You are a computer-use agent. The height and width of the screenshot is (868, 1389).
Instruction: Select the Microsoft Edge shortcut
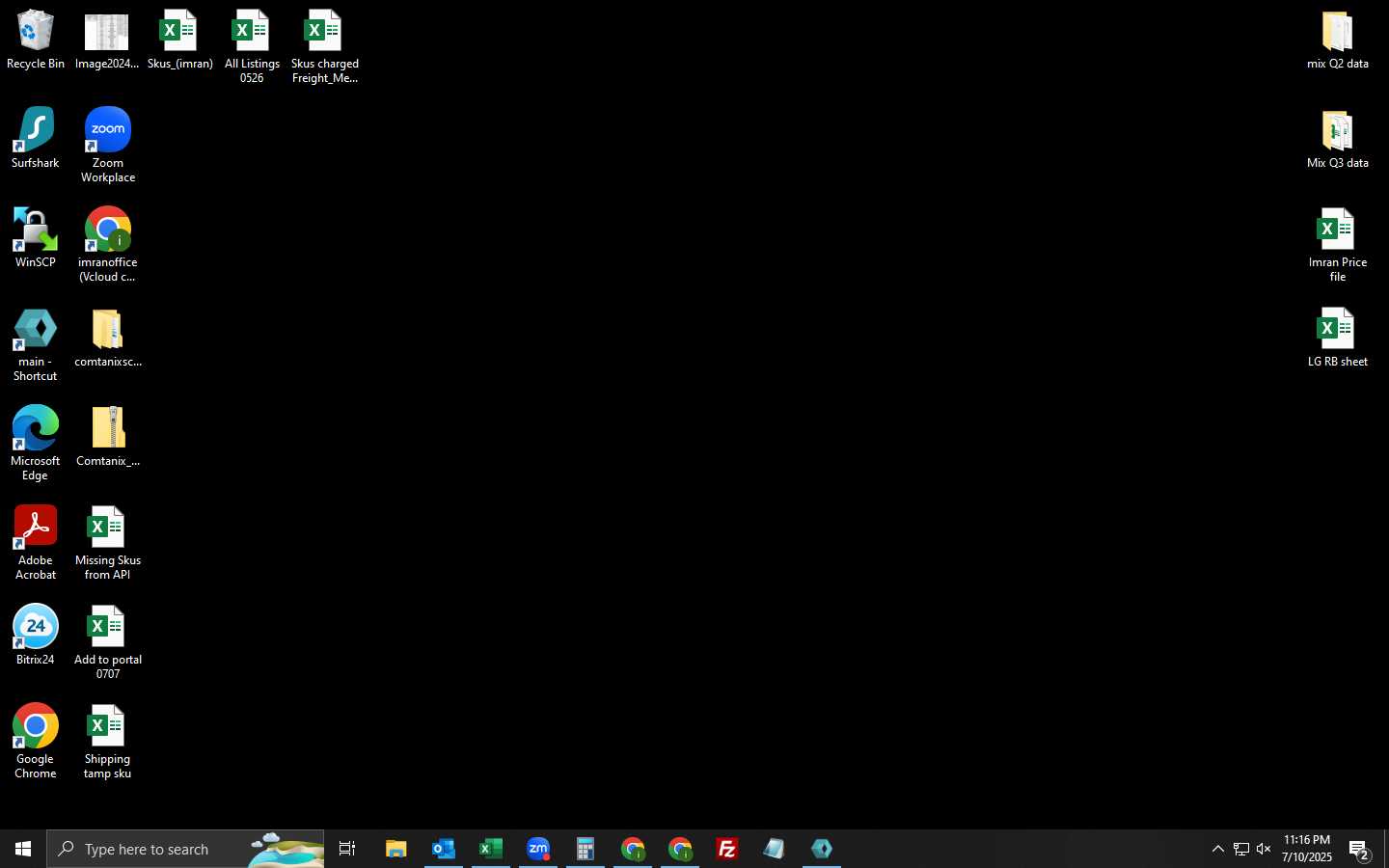36,444
